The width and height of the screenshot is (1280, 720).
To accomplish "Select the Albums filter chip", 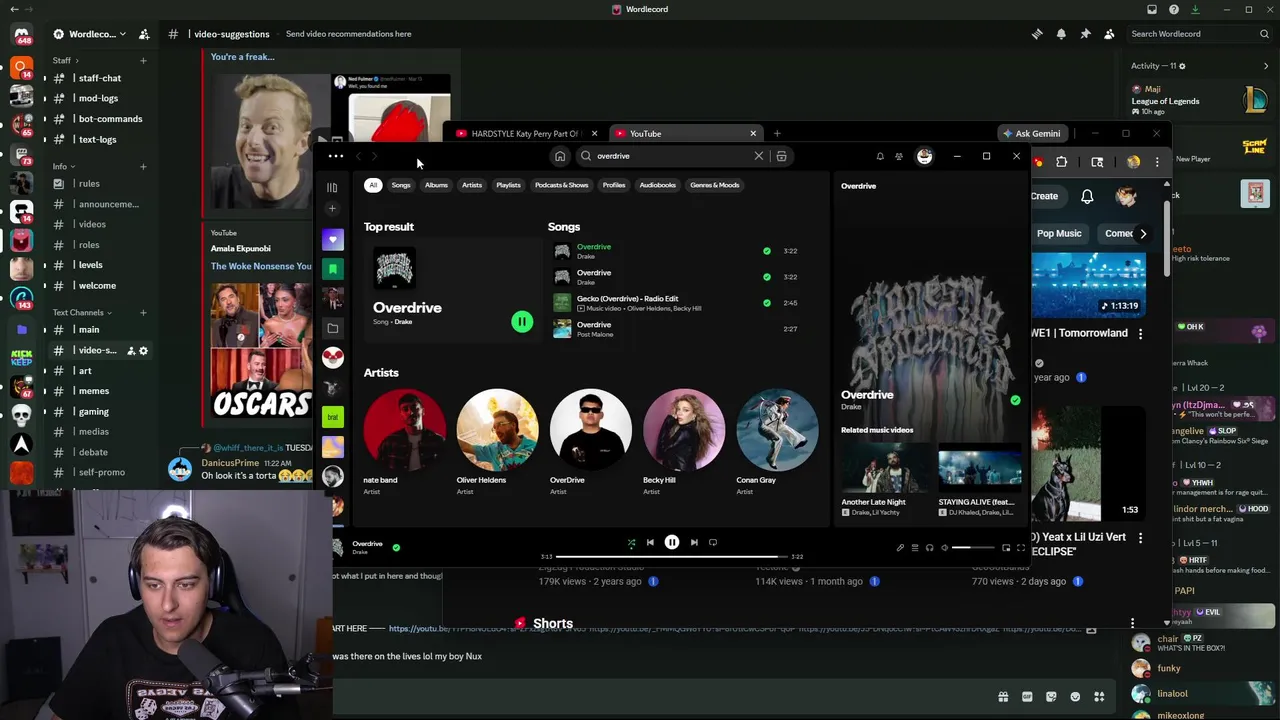I will point(436,185).
